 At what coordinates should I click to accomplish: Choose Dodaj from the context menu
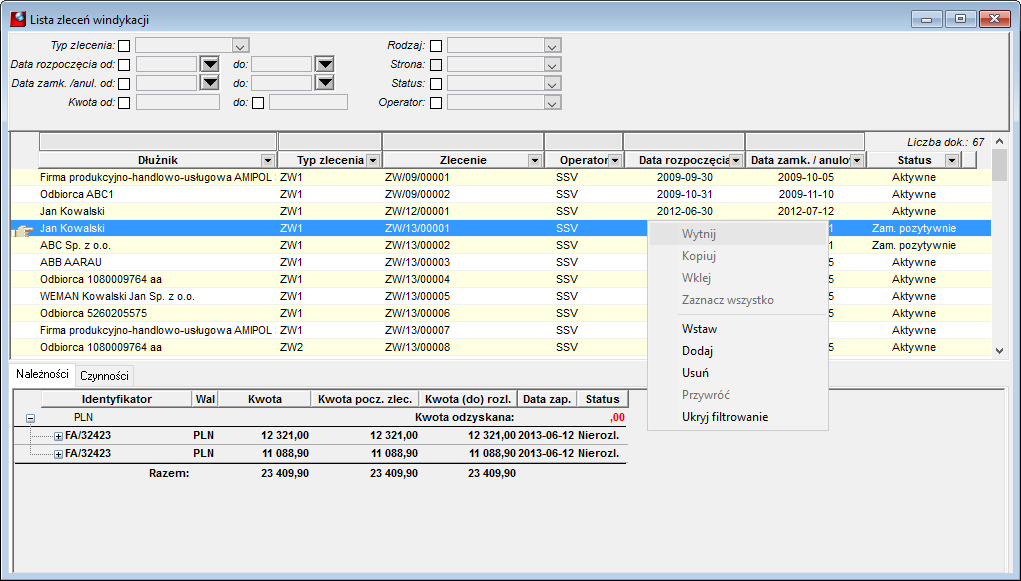click(738, 351)
